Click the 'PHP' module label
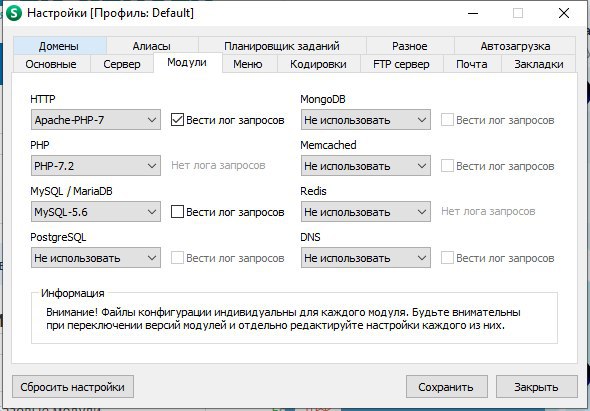Viewport: 590px width, 411px height. (40, 145)
